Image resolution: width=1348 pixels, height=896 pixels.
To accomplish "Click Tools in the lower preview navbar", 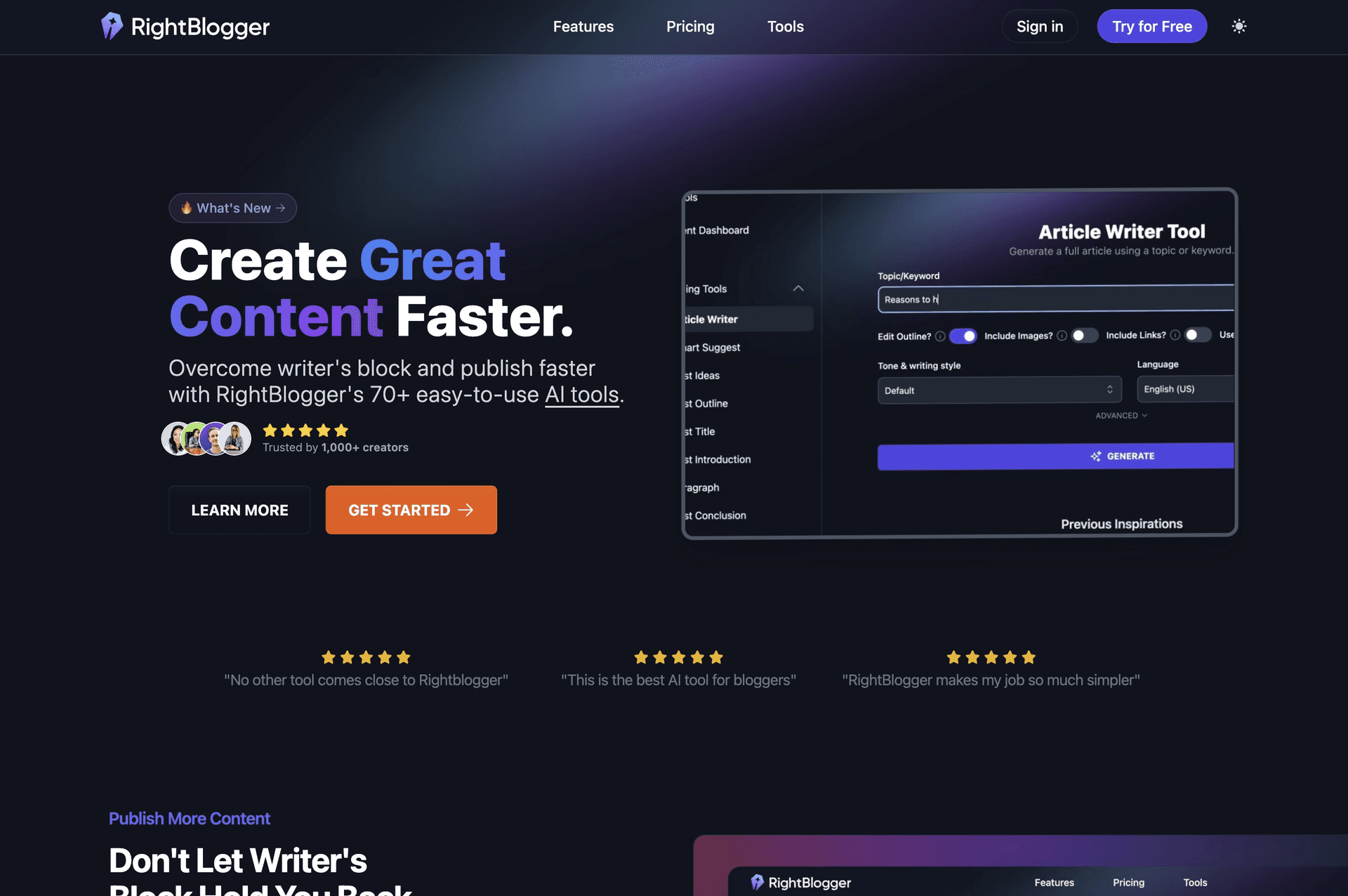I will [x=1195, y=883].
